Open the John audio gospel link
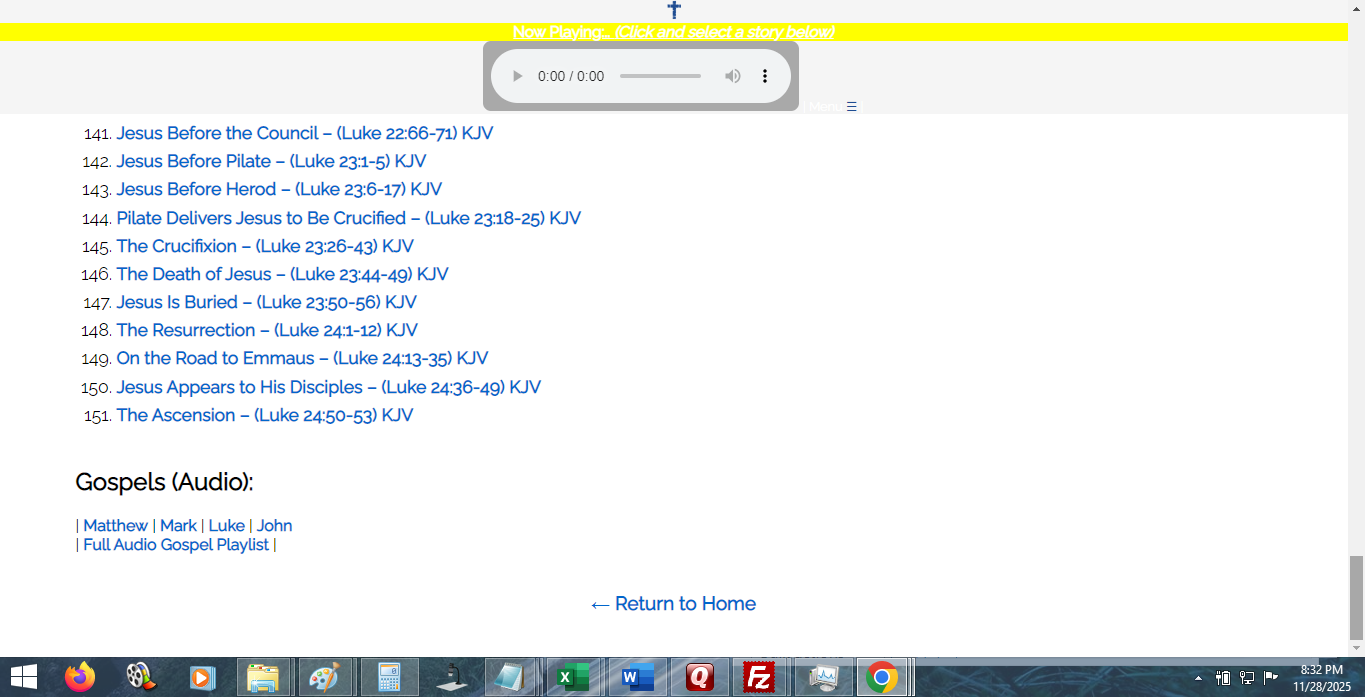This screenshot has width=1365, height=697. coord(274,526)
